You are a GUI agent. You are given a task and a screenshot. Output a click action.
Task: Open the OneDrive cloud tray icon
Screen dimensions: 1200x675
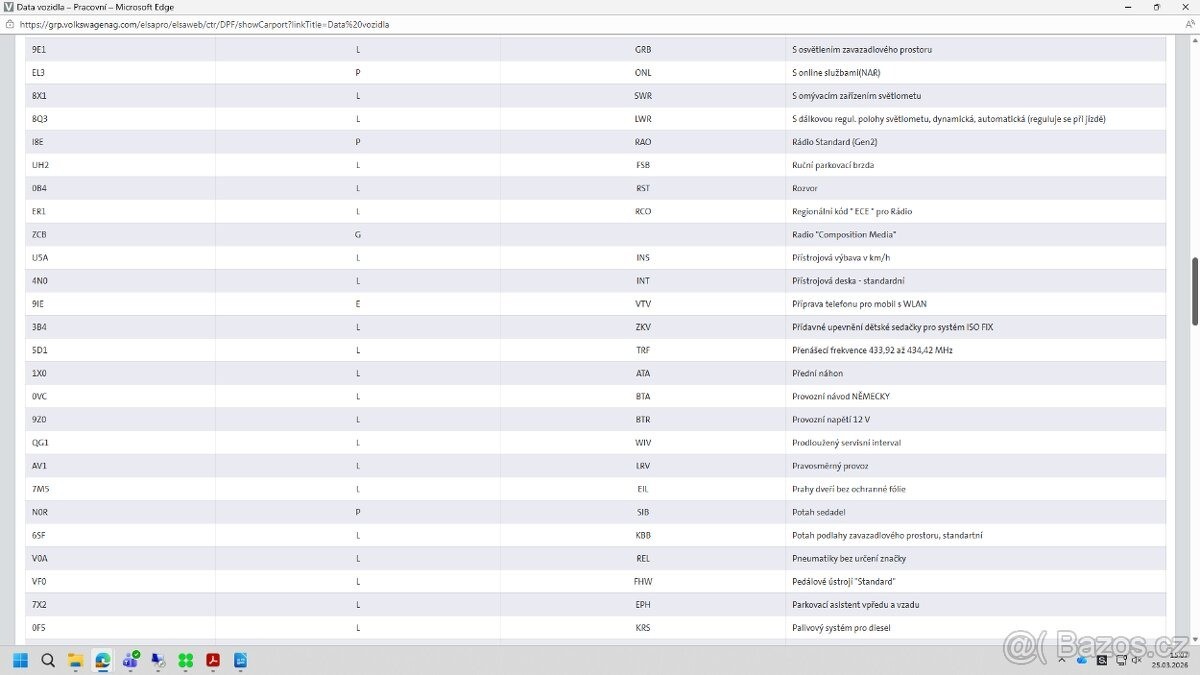coord(1083,660)
